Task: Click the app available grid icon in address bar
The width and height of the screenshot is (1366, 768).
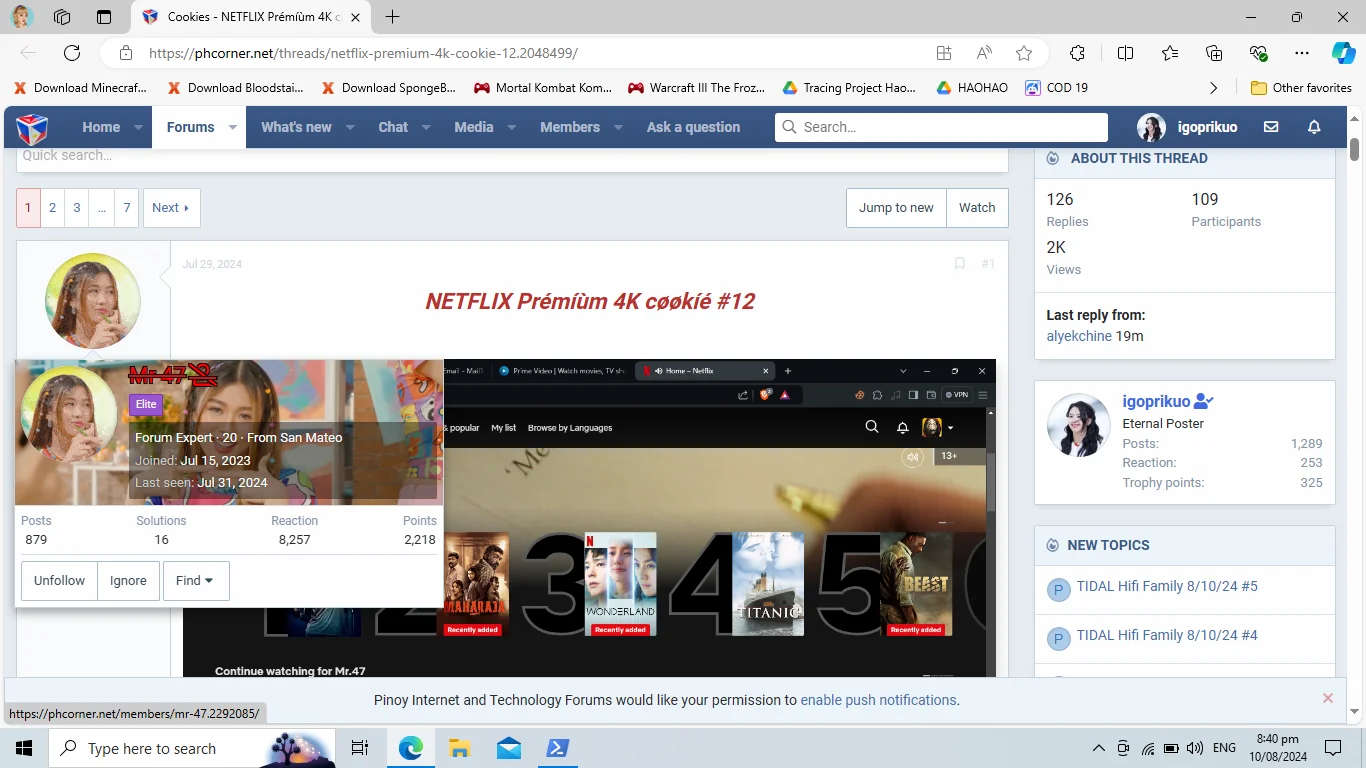Action: (x=944, y=53)
